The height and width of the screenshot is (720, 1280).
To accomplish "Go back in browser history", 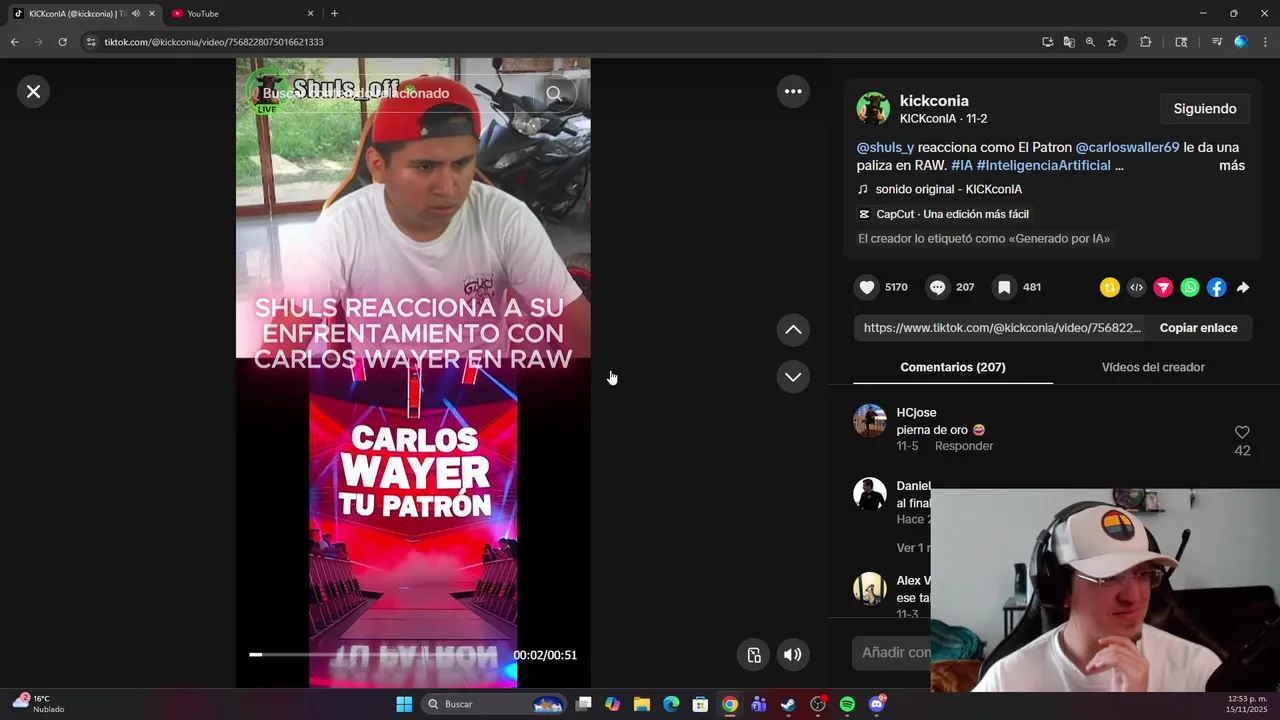I will [14, 42].
